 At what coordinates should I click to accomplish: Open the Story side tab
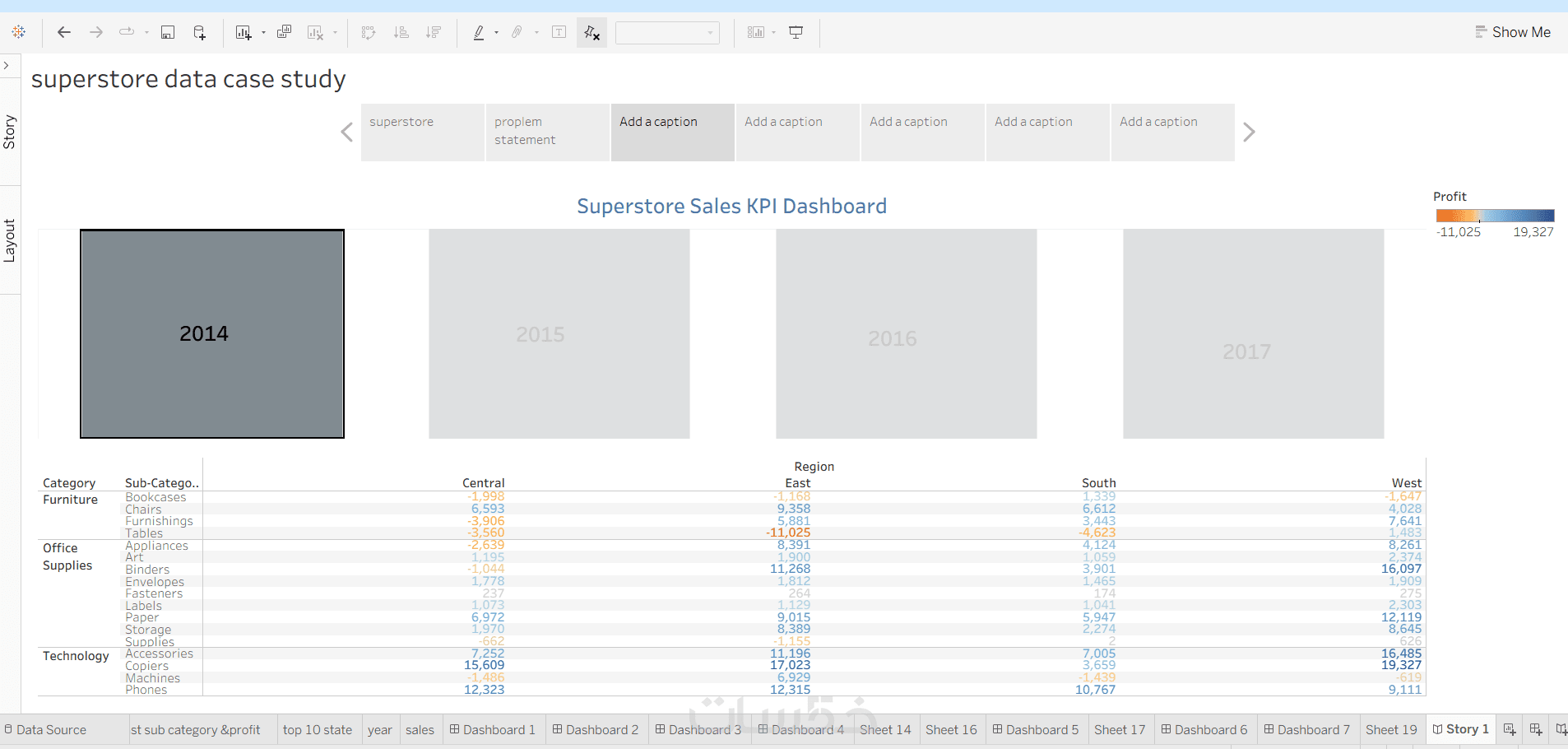(x=10, y=132)
